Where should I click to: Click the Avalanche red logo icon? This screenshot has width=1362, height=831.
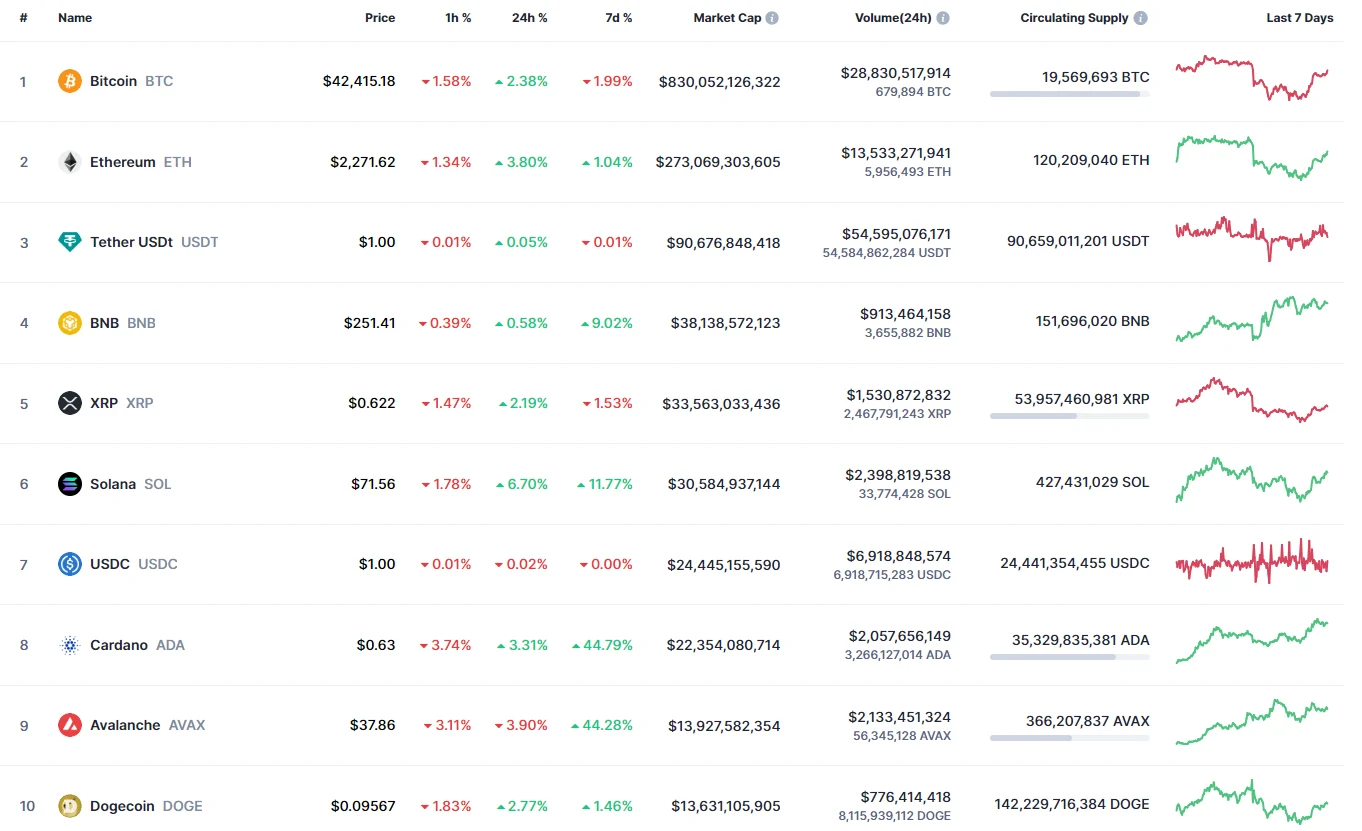click(x=70, y=725)
